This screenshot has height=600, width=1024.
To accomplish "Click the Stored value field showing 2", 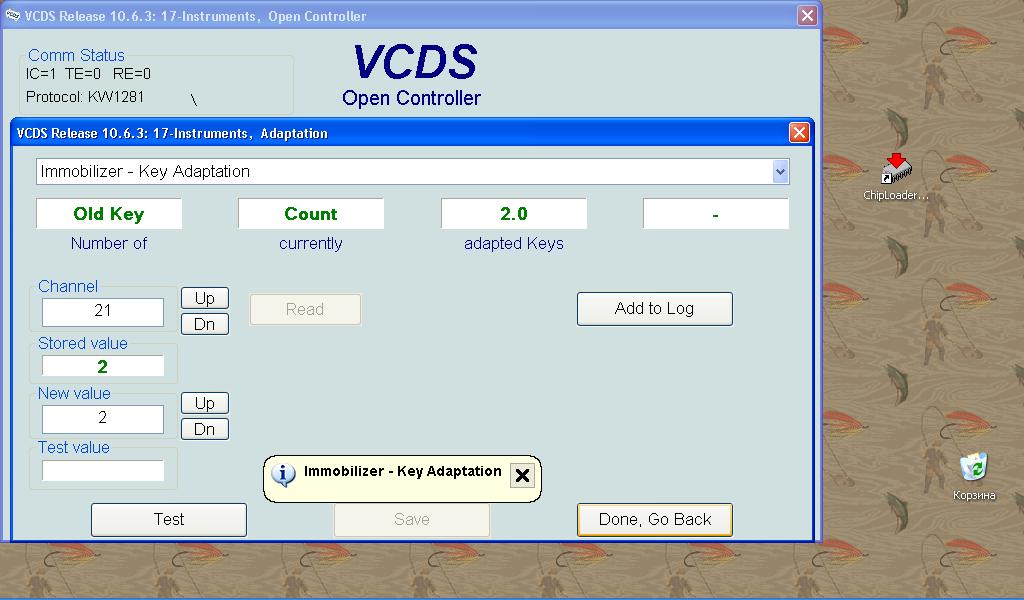I will tap(103, 366).
